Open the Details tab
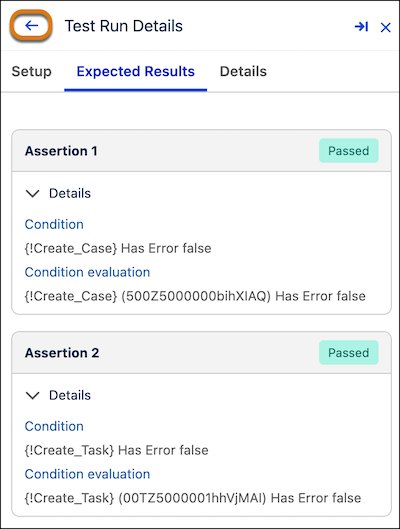This screenshot has width=400, height=529. 243,72
